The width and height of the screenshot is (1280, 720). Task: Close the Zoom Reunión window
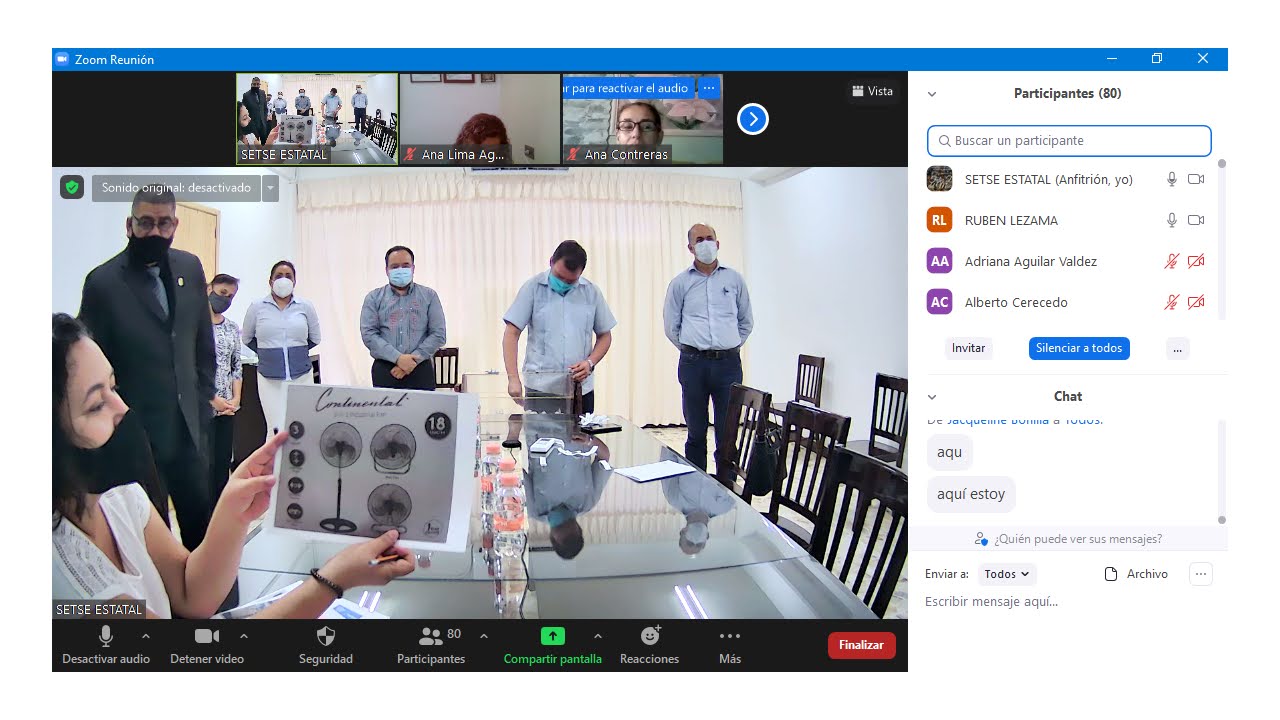pyautogui.click(x=1203, y=59)
